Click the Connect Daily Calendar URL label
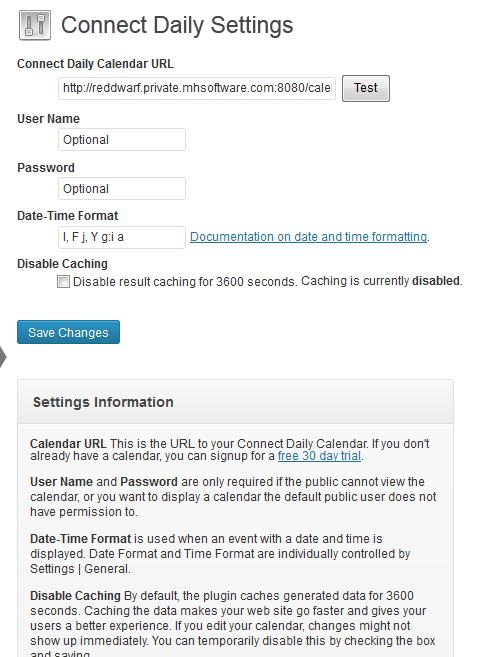The image size is (488, 657). pyautogui.click(x=95, y=64)
